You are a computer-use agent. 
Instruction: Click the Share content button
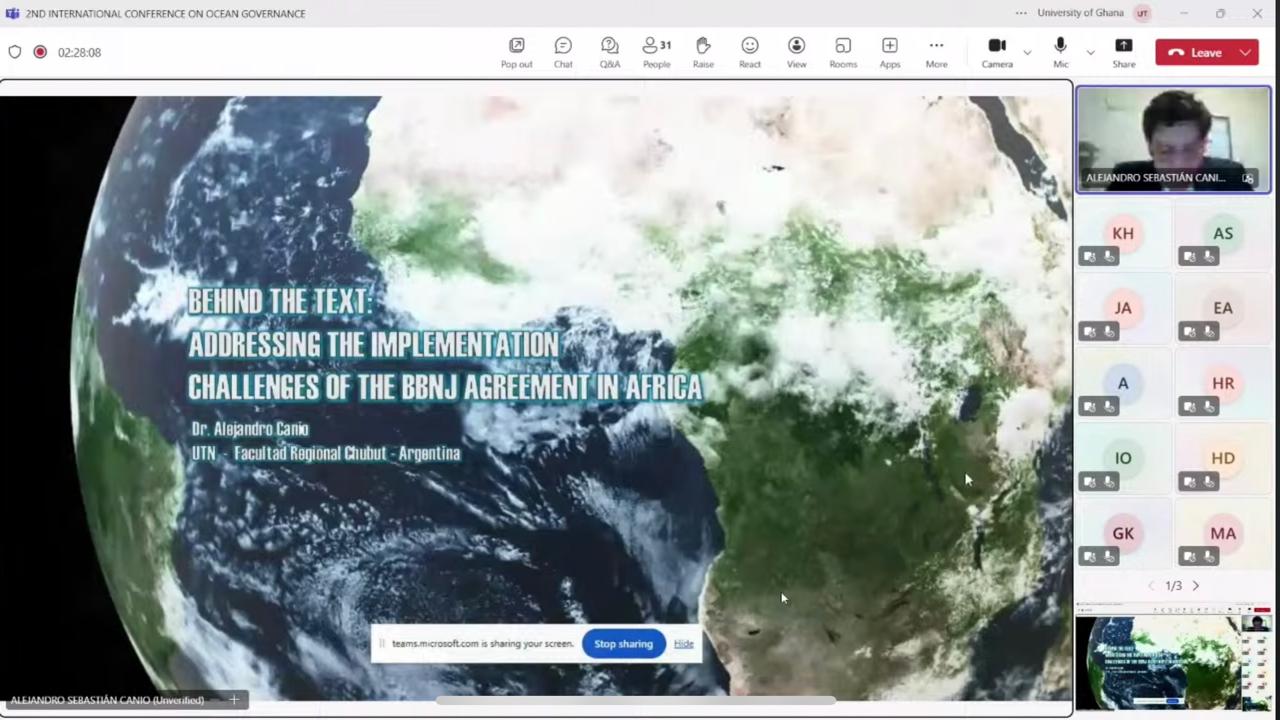[x=1124, y=53]
